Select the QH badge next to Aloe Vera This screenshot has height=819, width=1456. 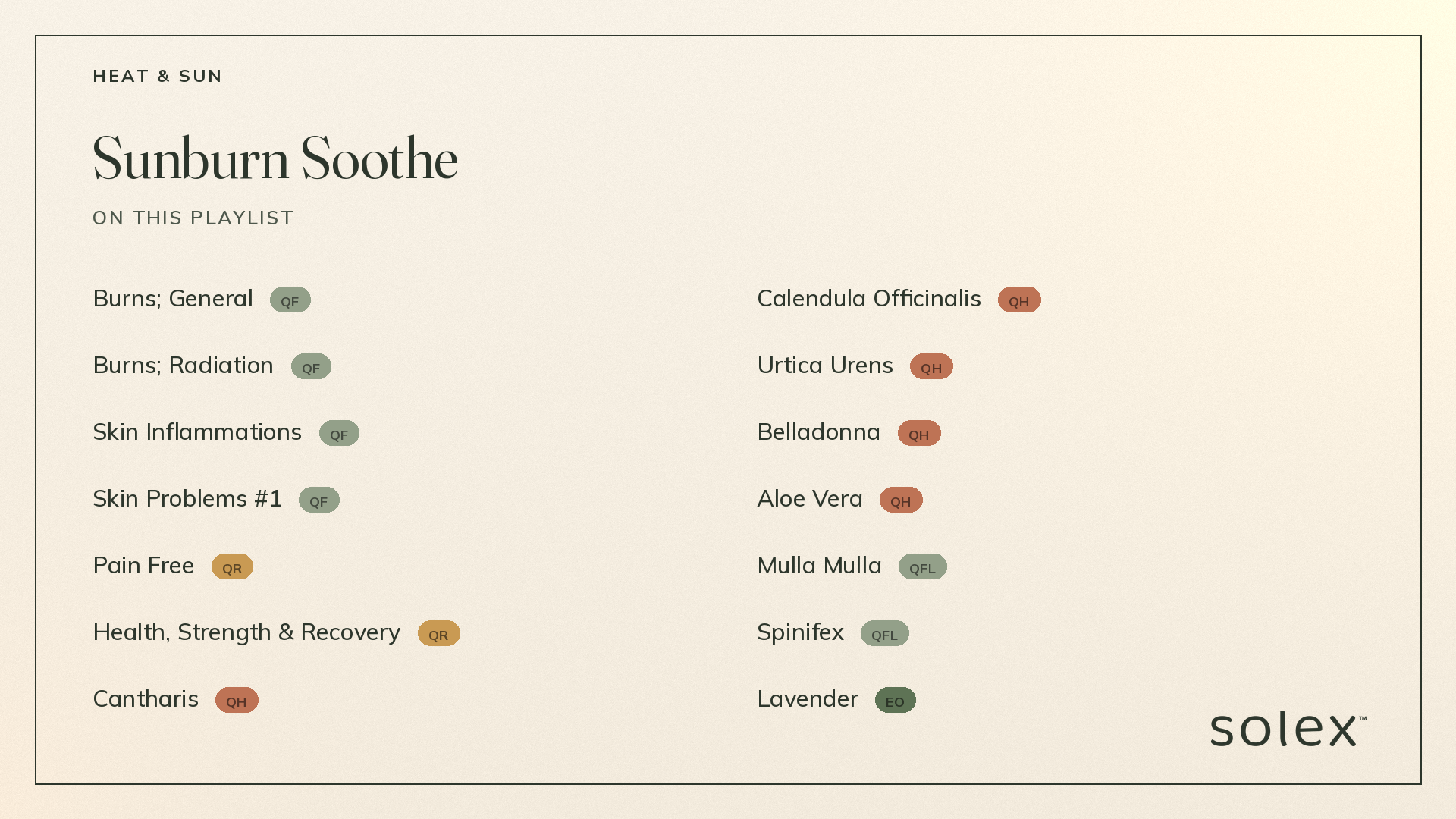[x=901, y=500]
